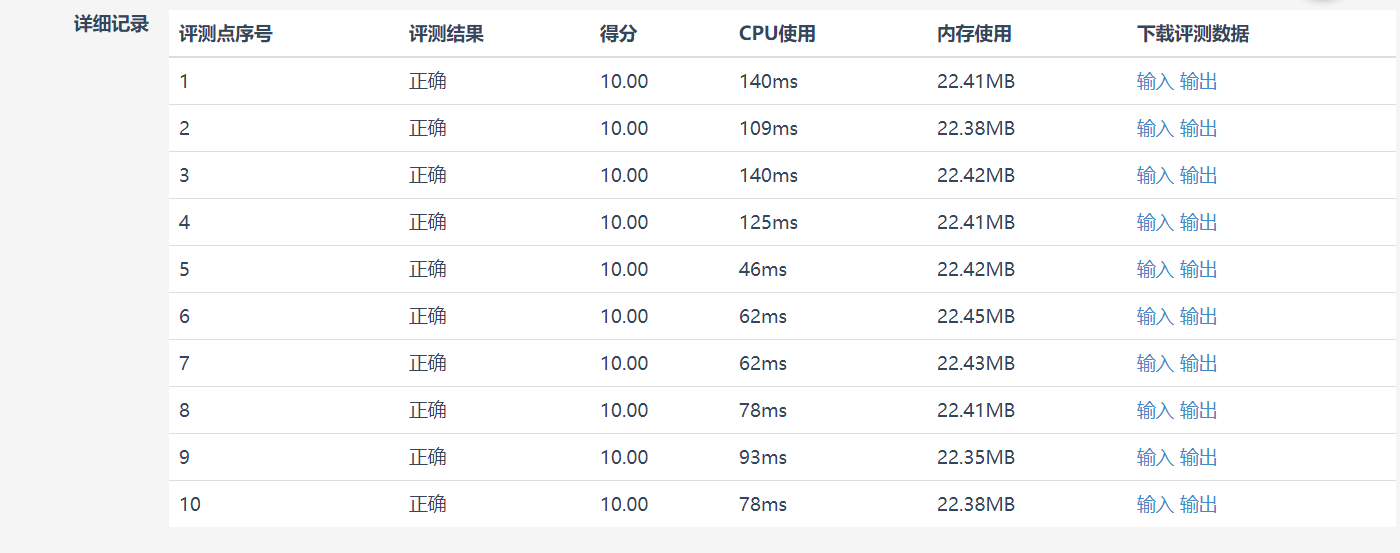Screen dimensions: 1400x553
Task: Open 输出 data of test point 7
Action: coord(1198,364)
